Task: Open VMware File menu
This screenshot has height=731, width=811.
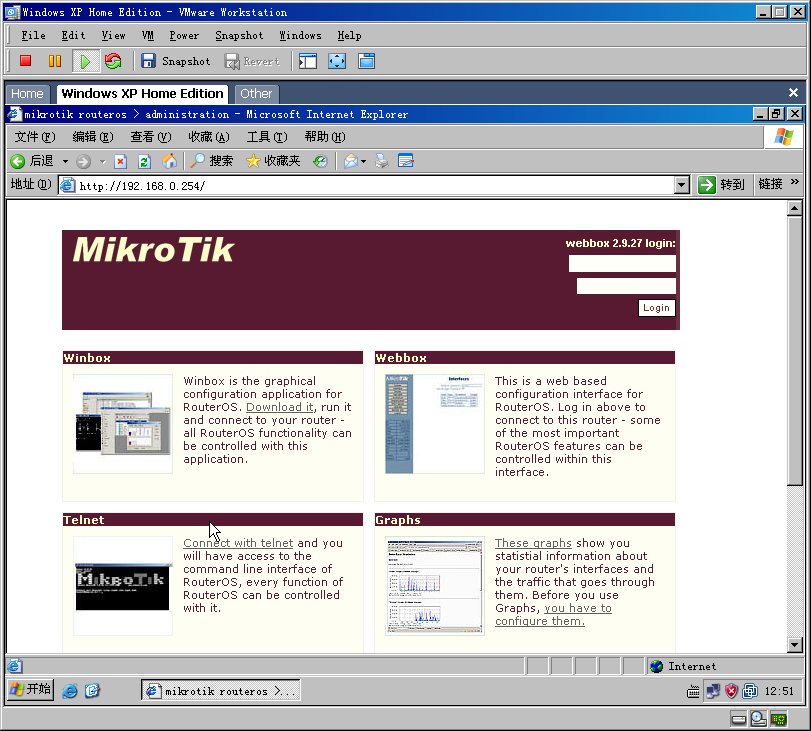Action: click(x=33, y=35)
